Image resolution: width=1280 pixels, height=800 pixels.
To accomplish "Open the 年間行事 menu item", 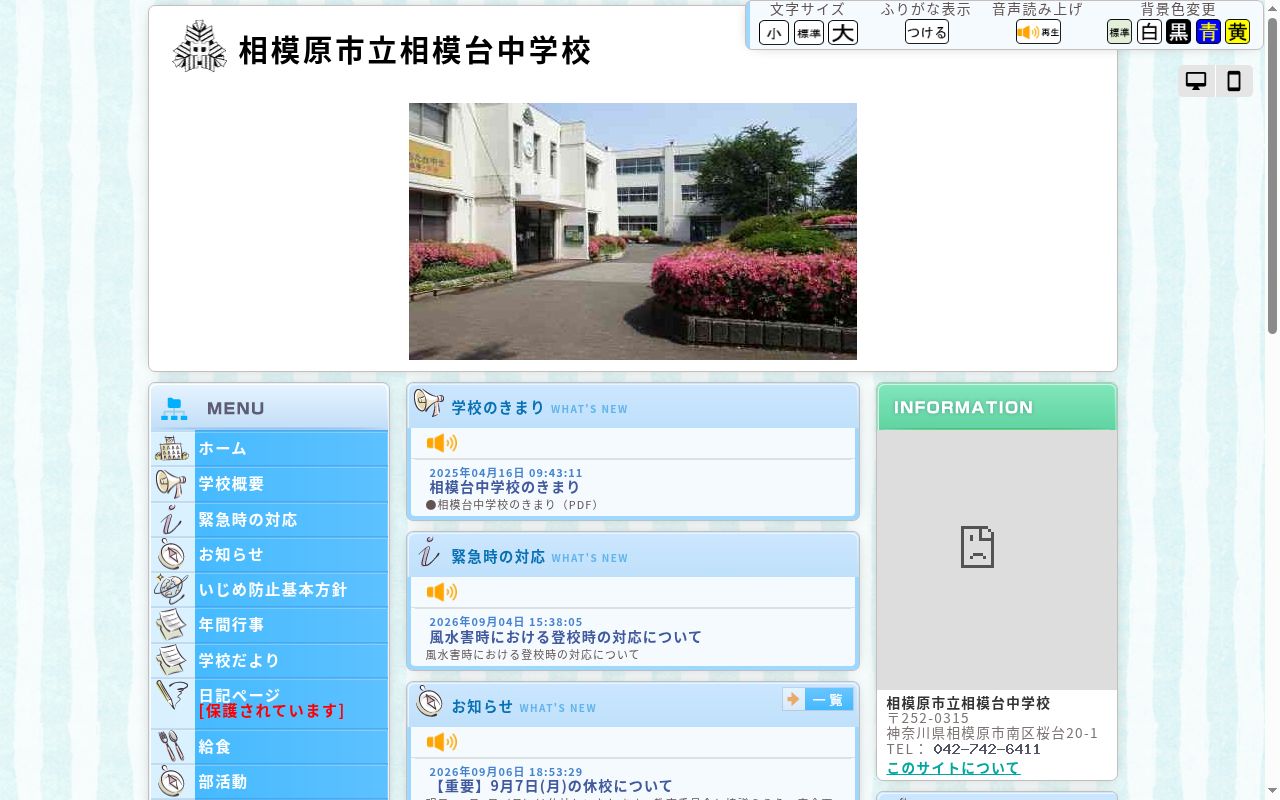I will 291,625.
